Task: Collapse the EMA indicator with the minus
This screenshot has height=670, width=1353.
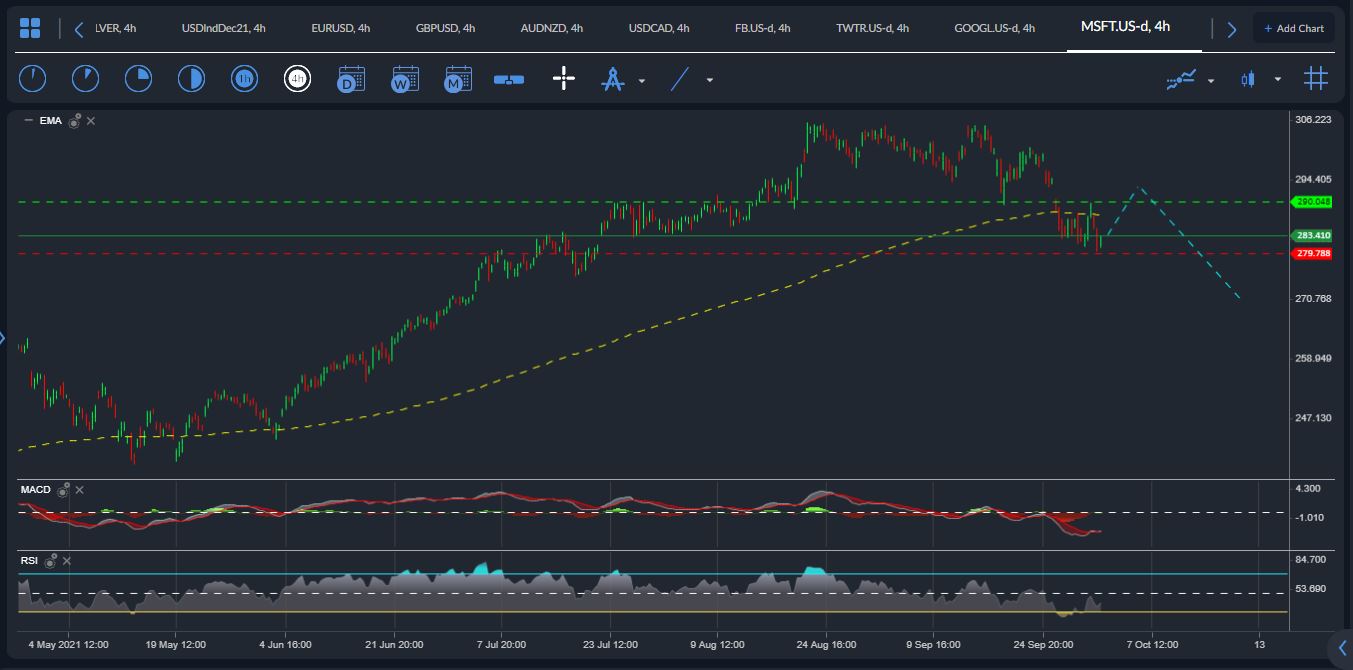Action: pos(28,121)
